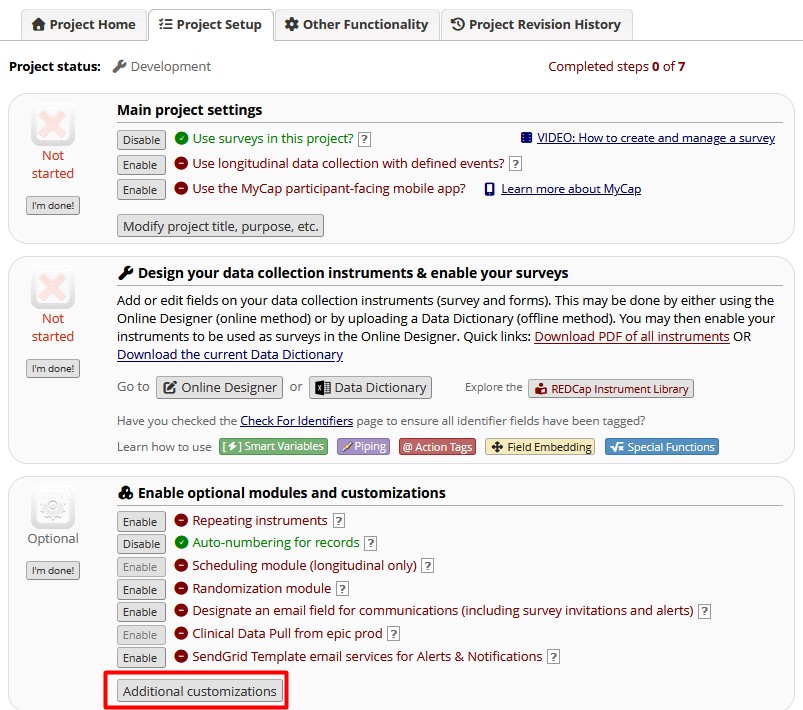Disable surveys in this project
This screenshot has width=803, height=710.
click(x=141, y=140)
